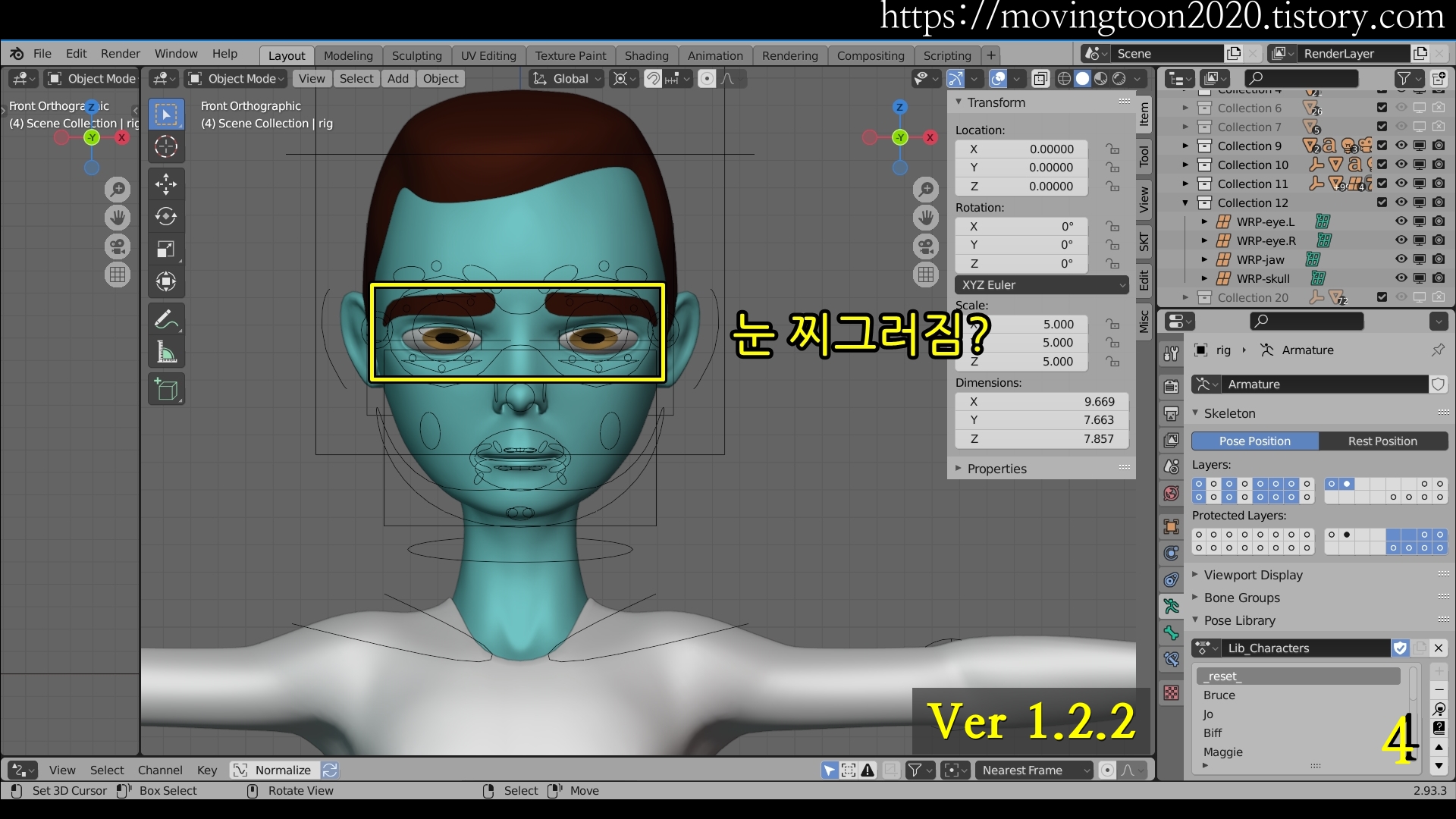Unlink the Lib_Characters pose library
This screenshot has width=1456, height=819.
click(1439, 648)
